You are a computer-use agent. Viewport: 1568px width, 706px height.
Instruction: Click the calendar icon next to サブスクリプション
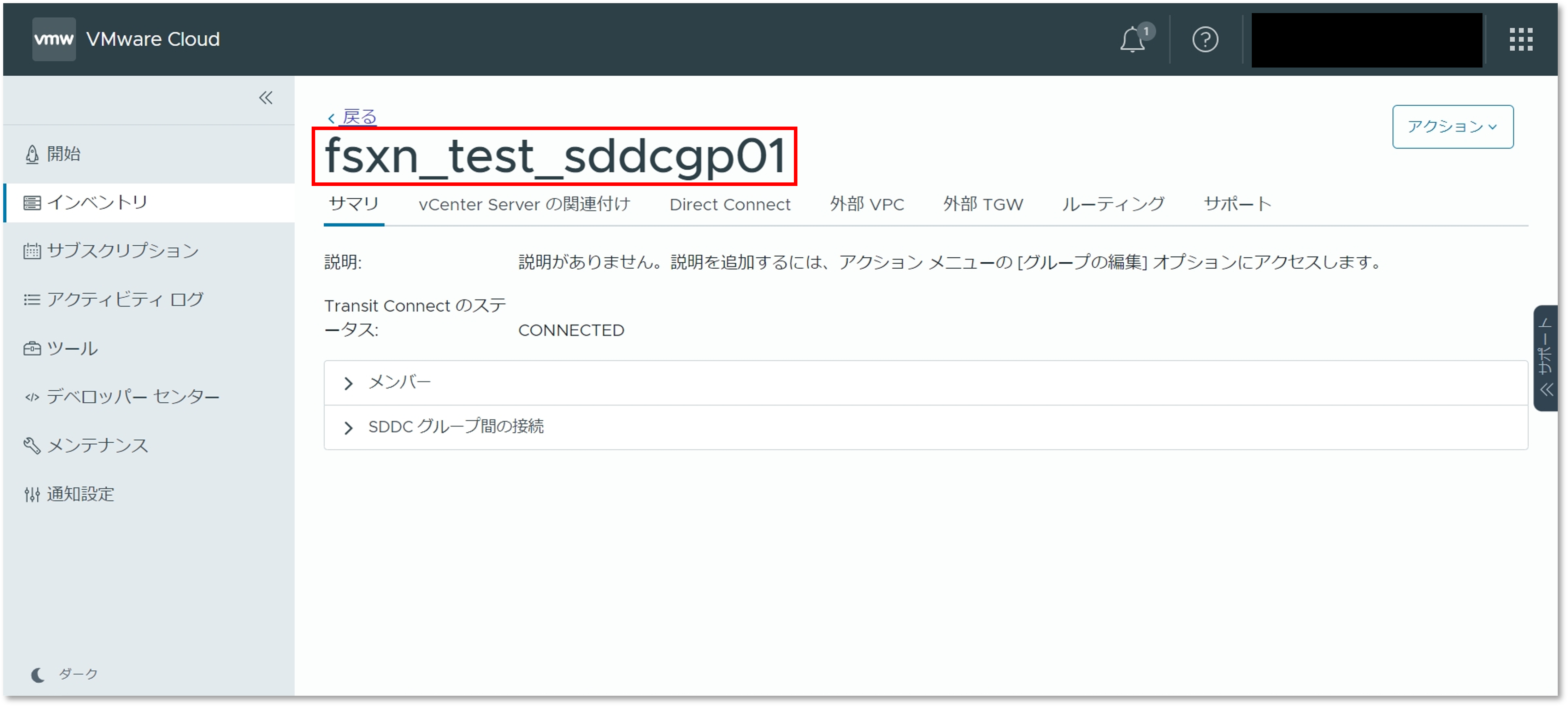(32, 251)
